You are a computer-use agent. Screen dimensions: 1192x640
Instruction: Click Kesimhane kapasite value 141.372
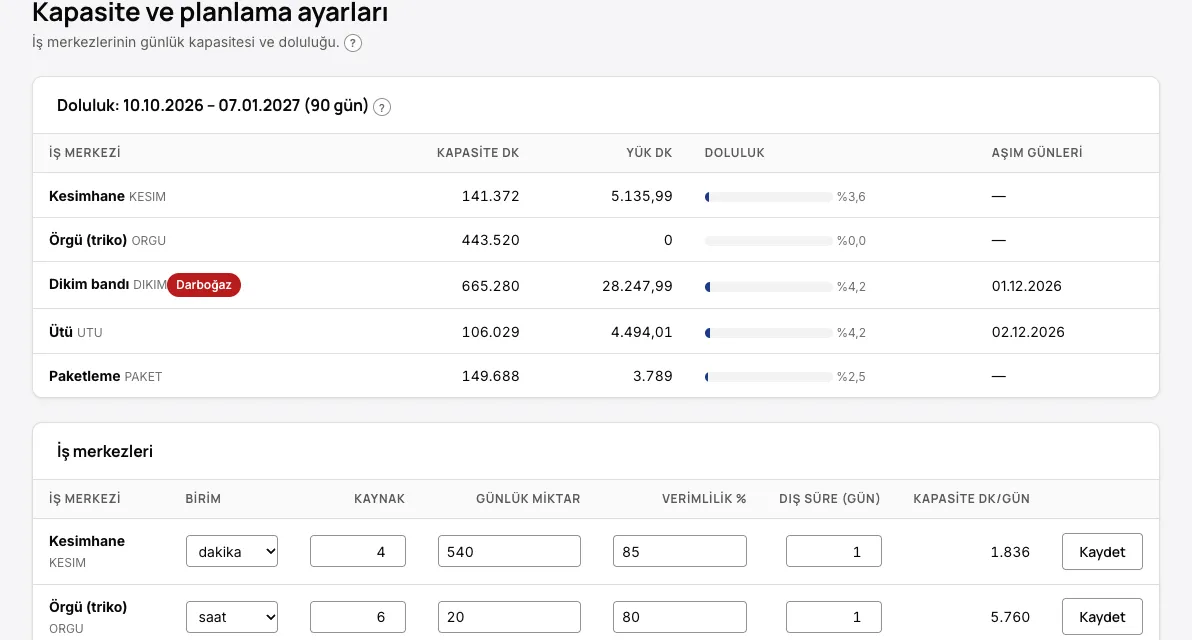pyautogui.click(x=490, y=196)
